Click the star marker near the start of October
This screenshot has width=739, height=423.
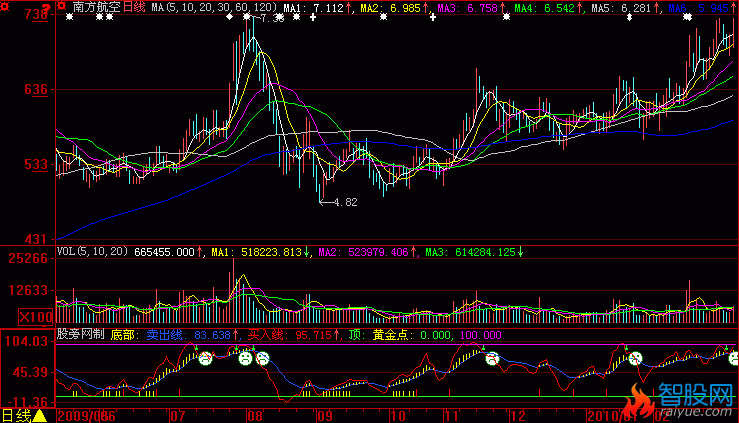[384, 17]
